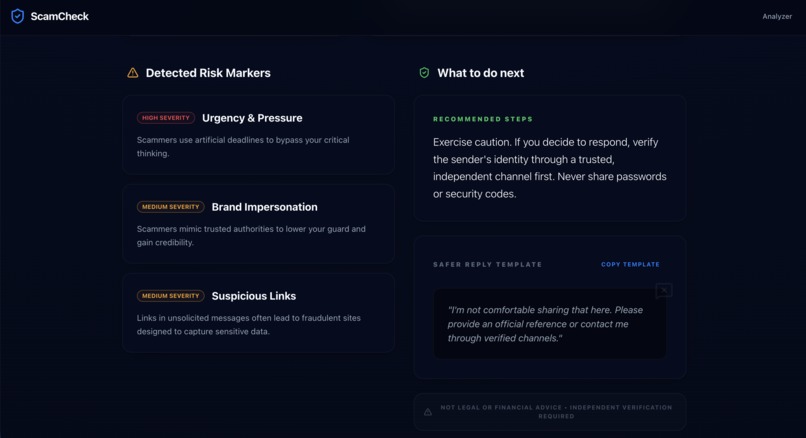Click the High Severity badge

166,118
